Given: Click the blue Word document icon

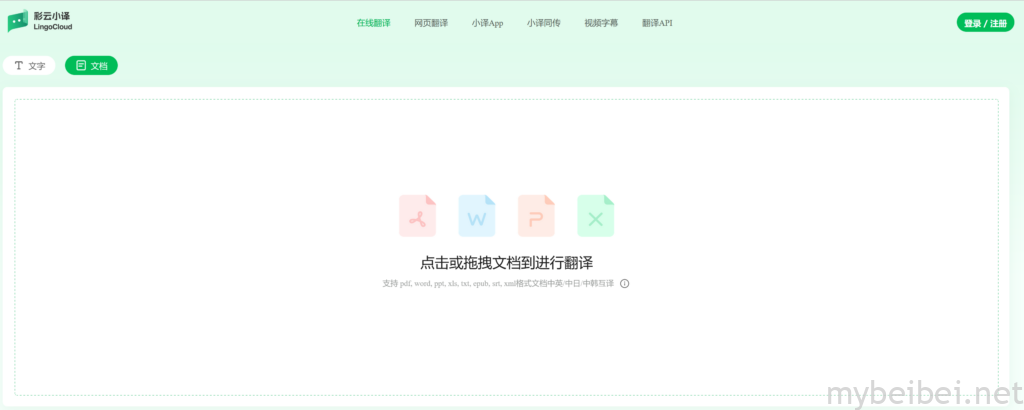Looking at the screenshot, I should point(477,216).
